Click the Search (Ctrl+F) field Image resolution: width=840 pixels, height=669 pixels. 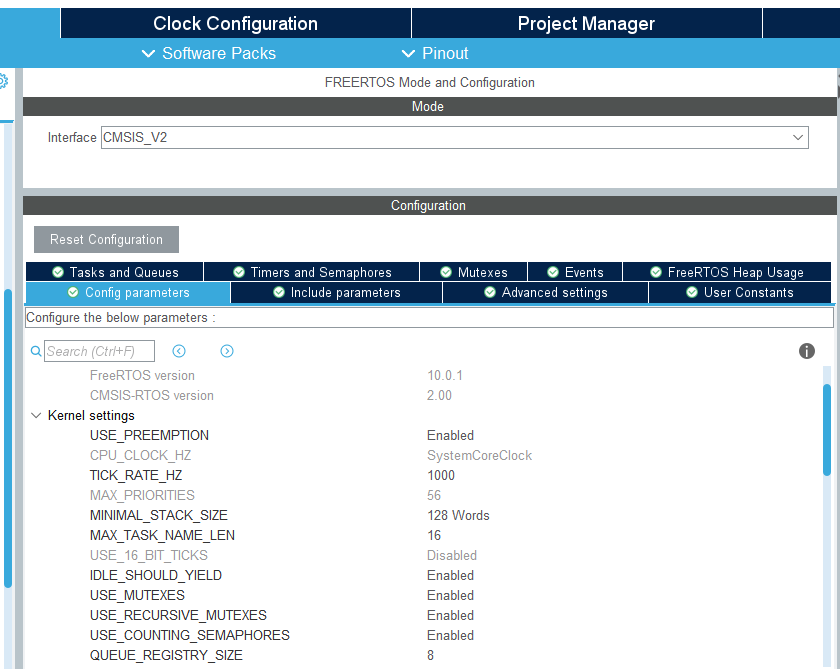(x=100, y=351)
